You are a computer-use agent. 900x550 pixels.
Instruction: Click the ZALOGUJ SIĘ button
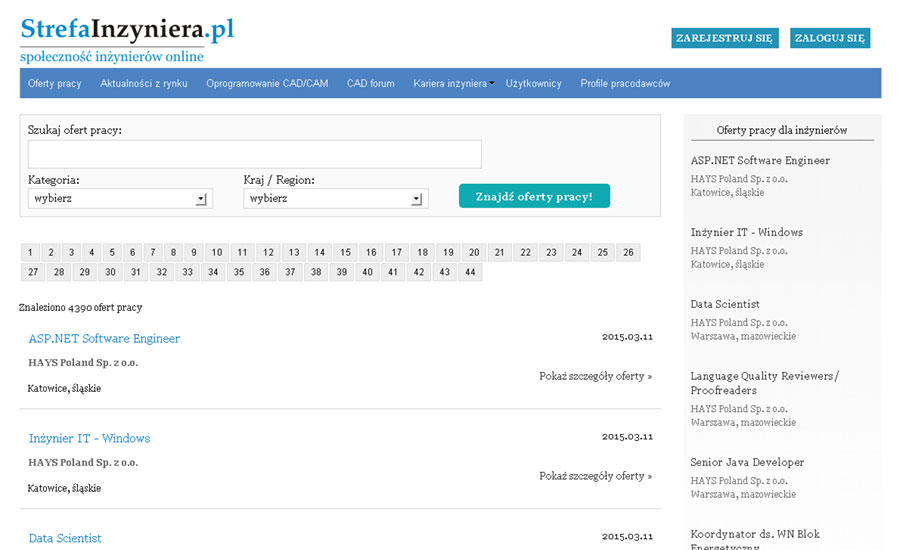tap(829, 38)
